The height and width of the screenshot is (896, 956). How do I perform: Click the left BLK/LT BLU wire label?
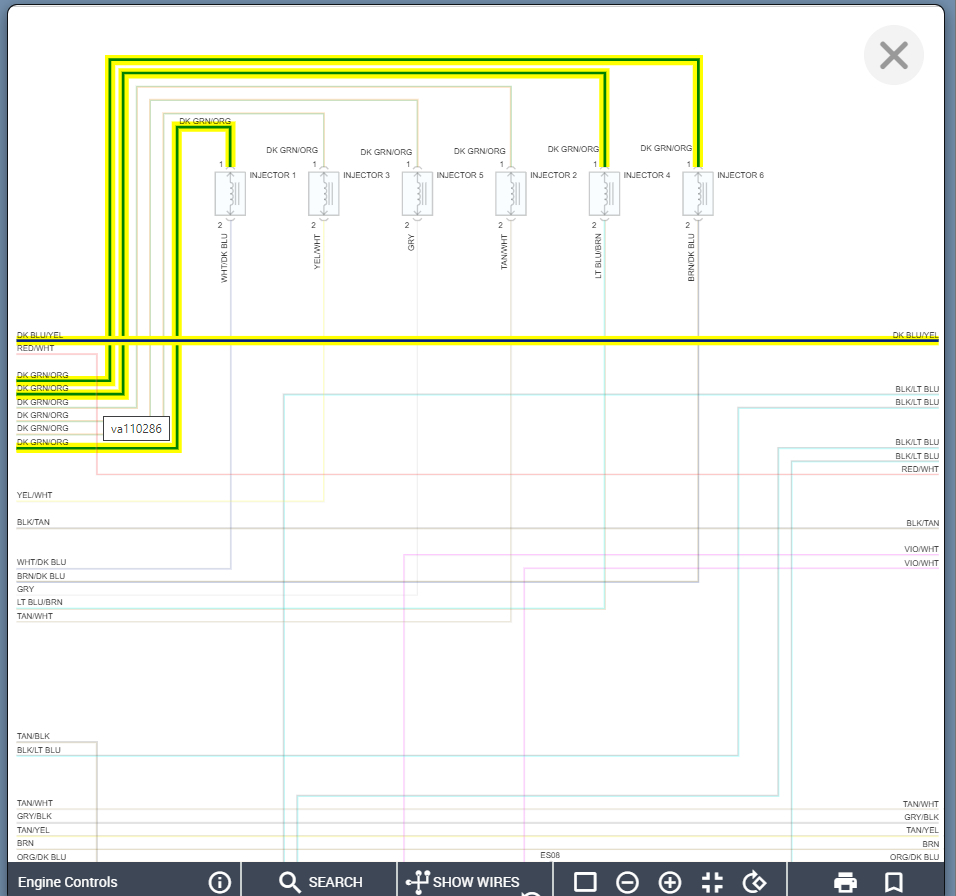[39, 750]
